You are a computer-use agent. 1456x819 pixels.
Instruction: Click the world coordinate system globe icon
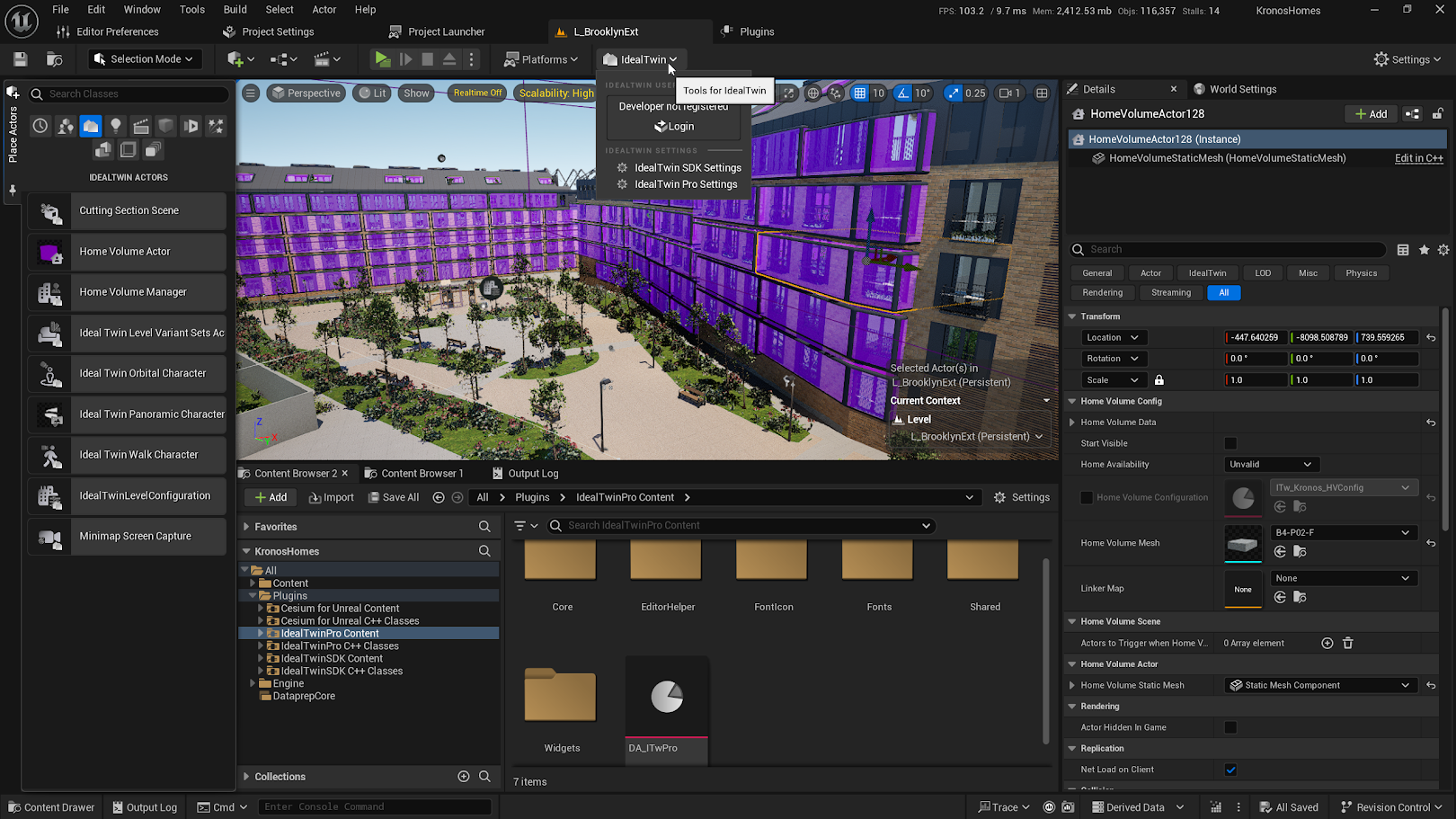tap(813, 93)
